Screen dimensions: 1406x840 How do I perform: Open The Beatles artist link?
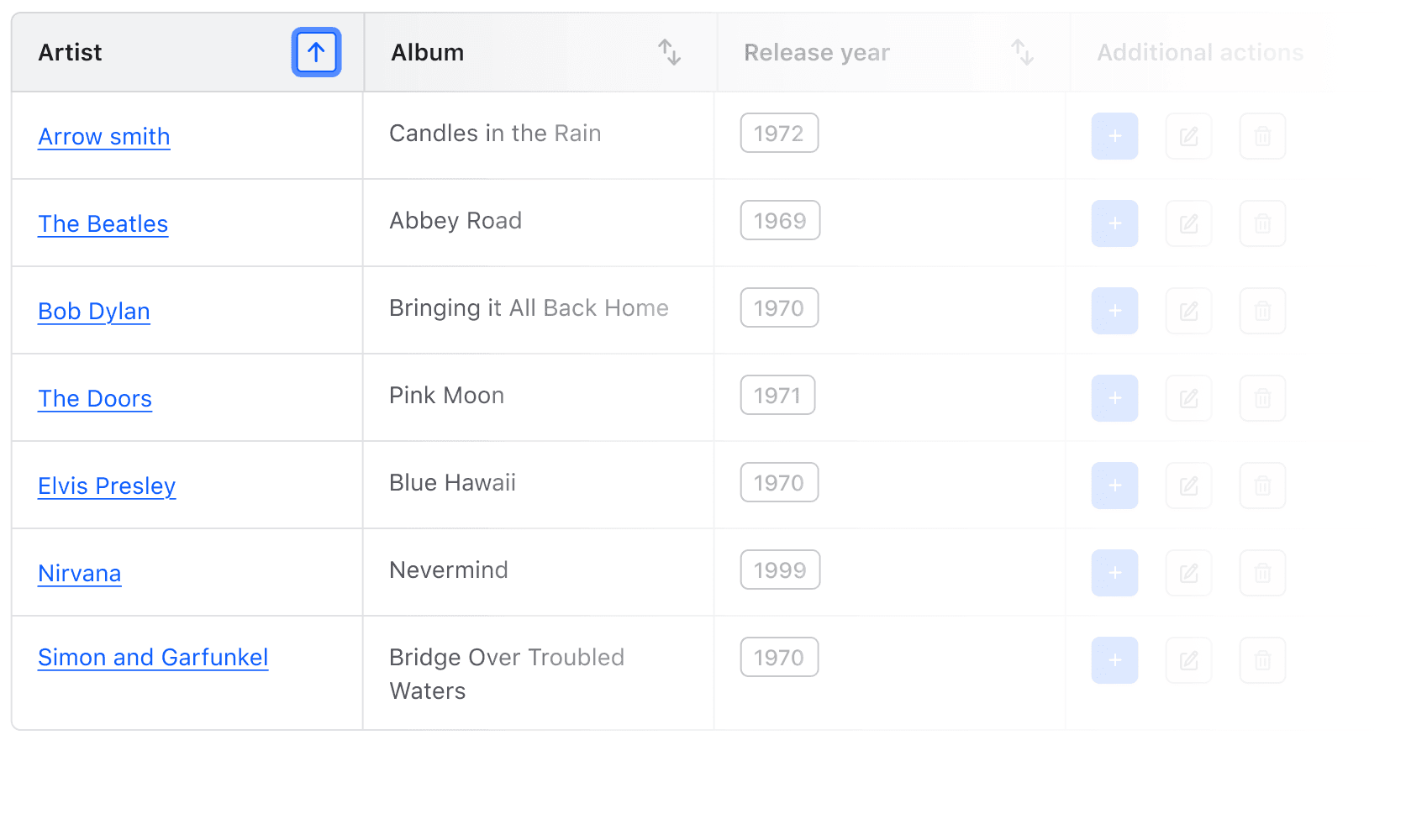tap(103, 223)
